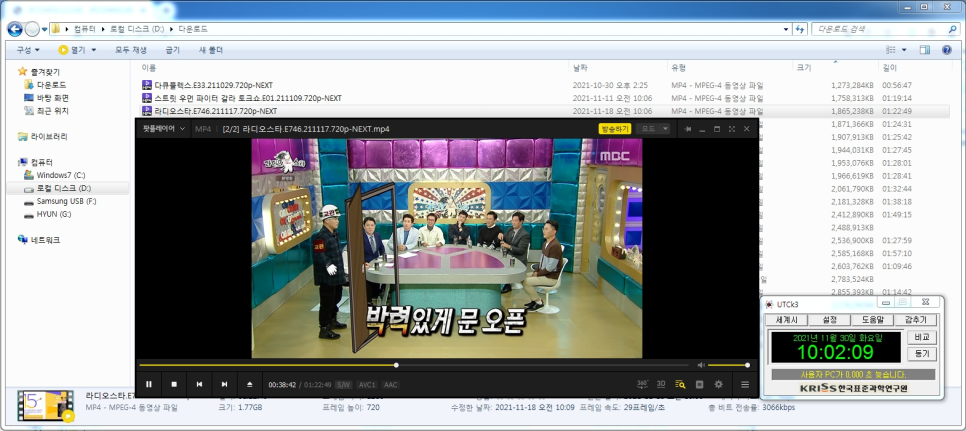Toggle 360-degree video mode icon
This screenshot has height=431, width=966.
pos(642,384)
